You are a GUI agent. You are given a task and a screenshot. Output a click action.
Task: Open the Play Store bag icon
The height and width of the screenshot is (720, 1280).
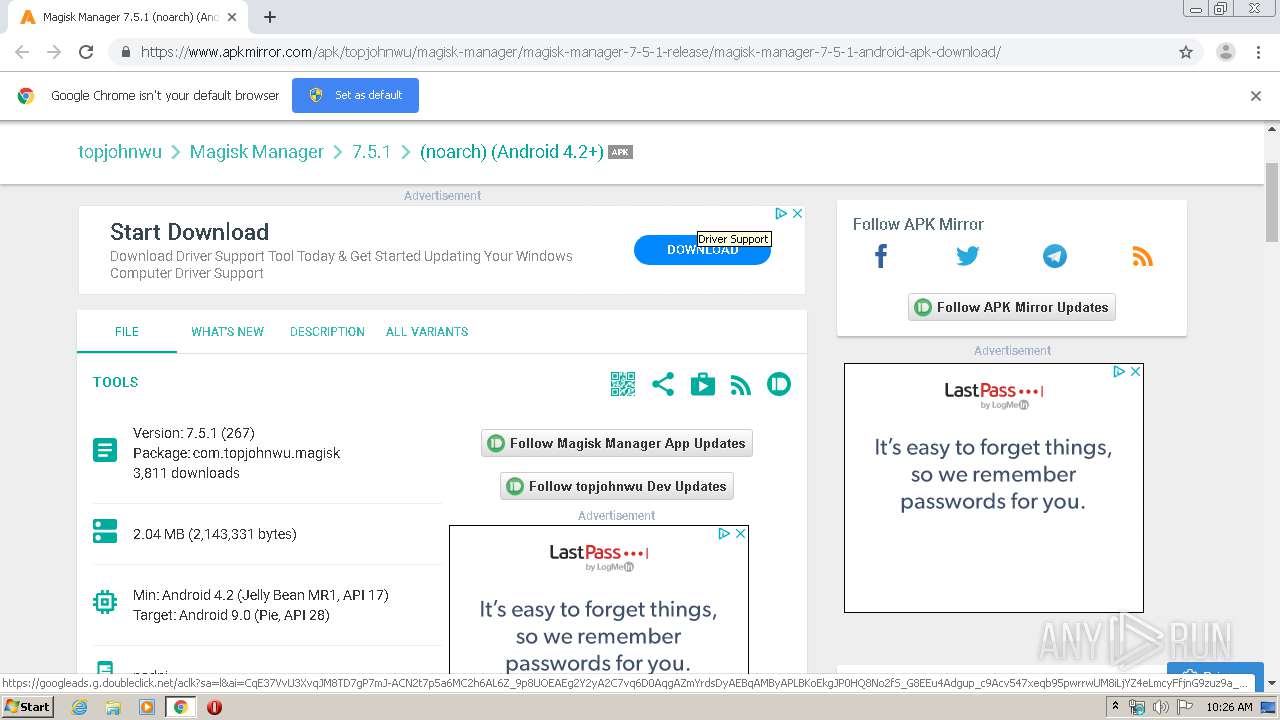pyautogui.click(x=703, y=384)
